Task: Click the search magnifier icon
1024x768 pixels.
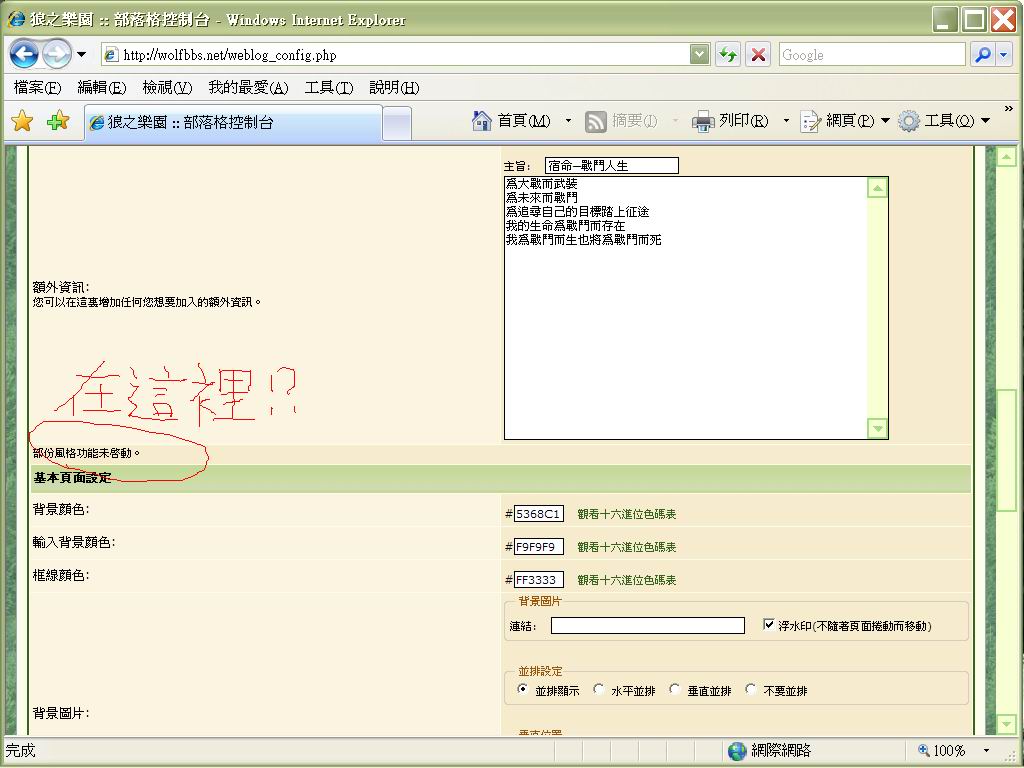Action: click(x=982, y=55)
